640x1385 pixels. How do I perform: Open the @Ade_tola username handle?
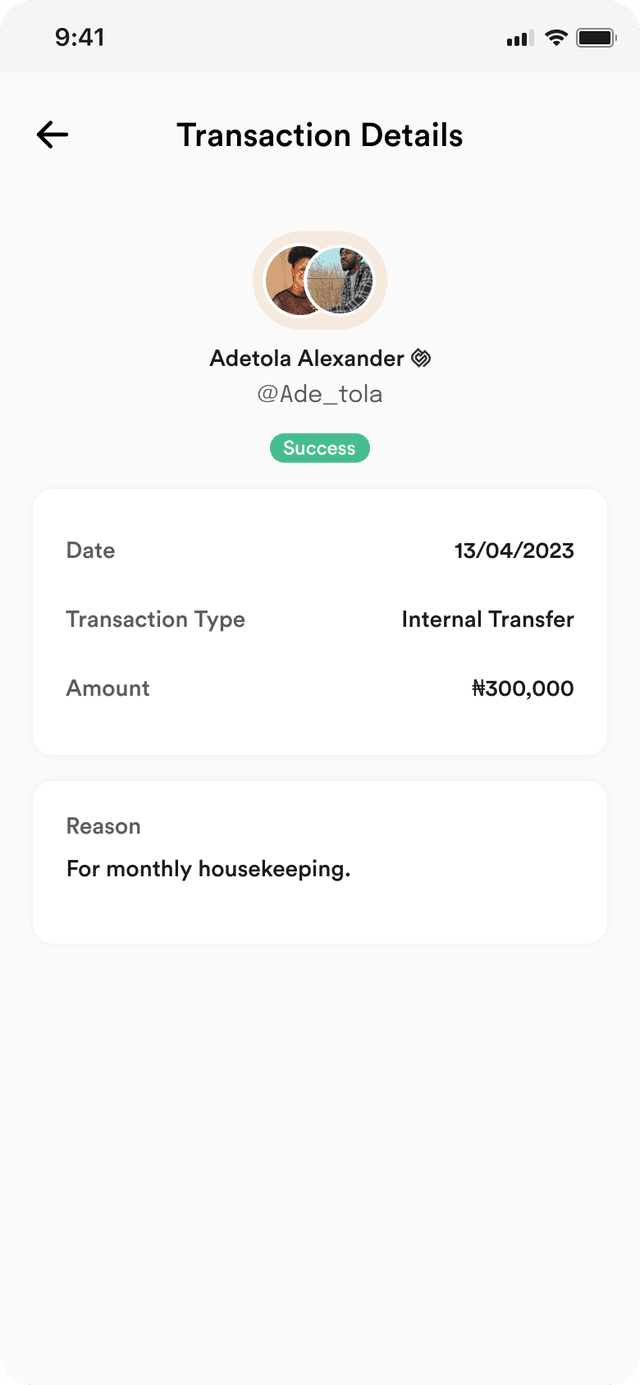(320, 394)
